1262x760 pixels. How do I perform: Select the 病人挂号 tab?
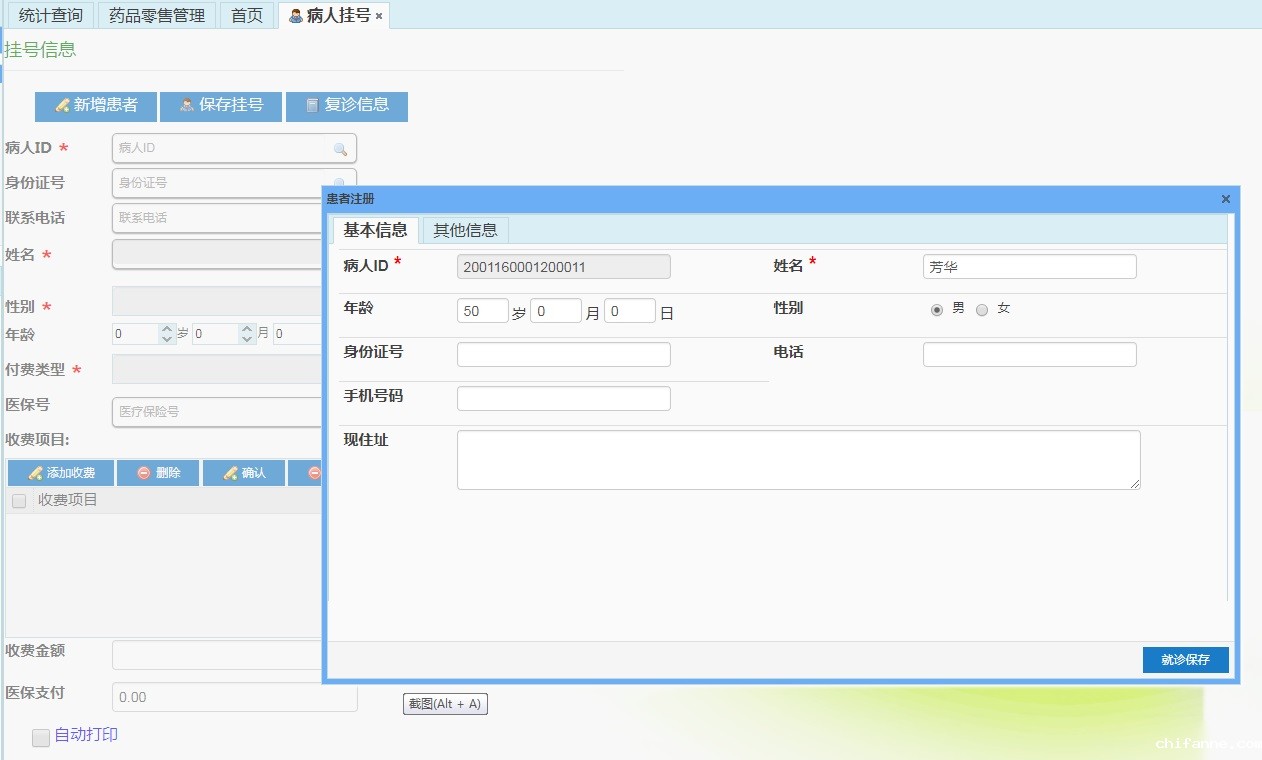(334, 15)
